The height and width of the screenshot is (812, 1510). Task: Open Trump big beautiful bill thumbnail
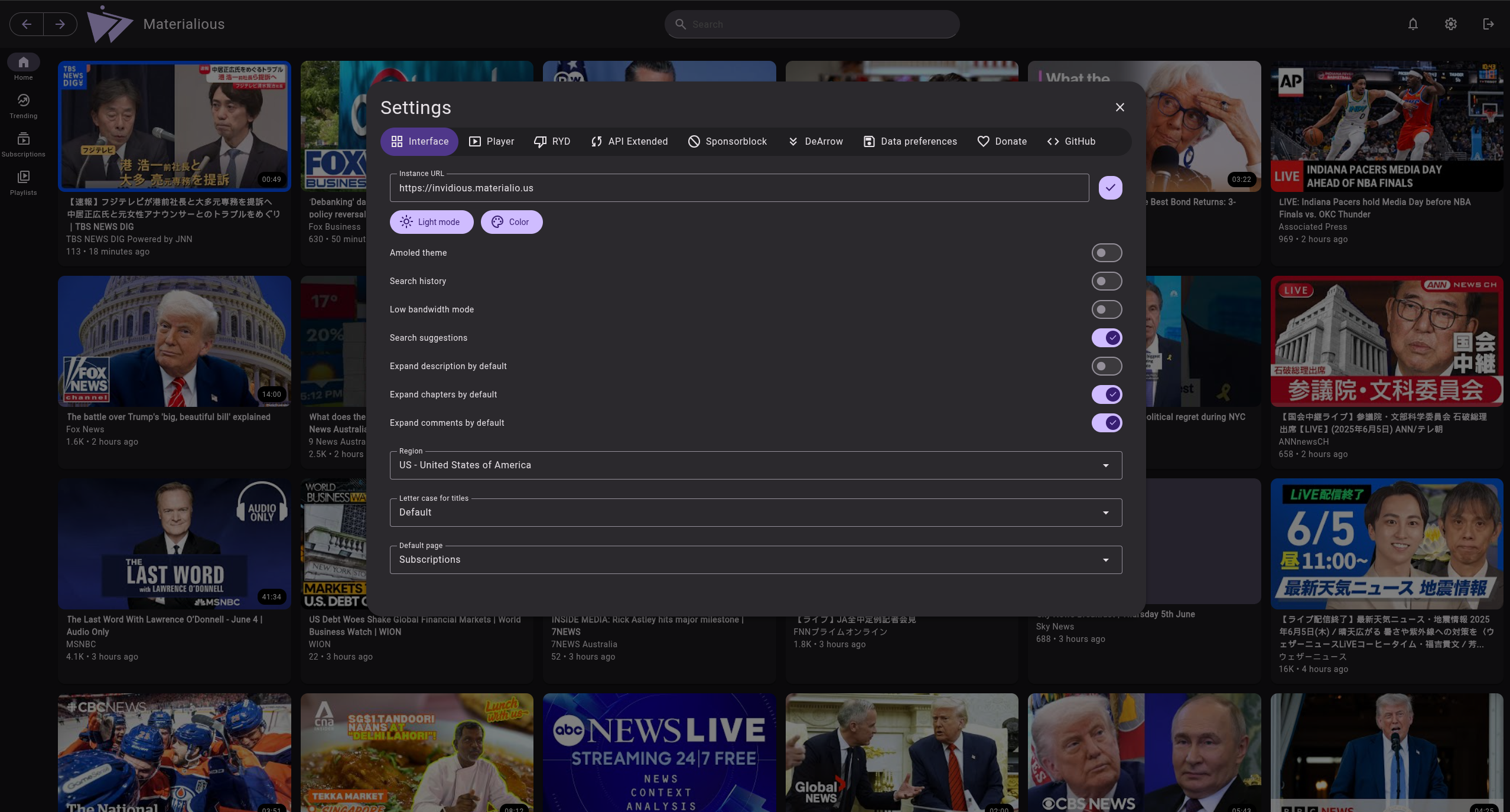[x=174, y=341]
